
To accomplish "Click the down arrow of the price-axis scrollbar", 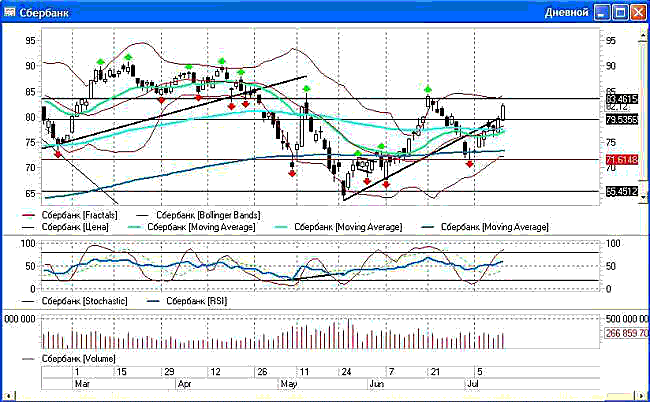I will pyautogui.click(x=643, y=197).
